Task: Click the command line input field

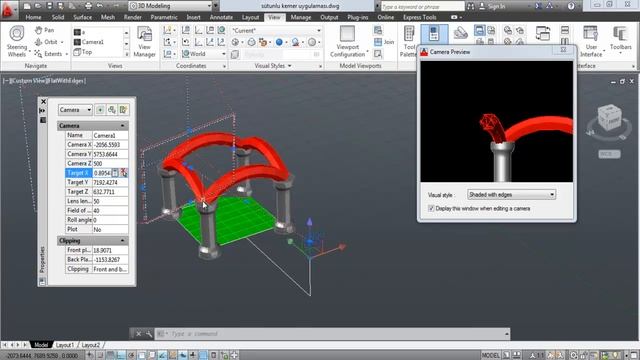Action: (x=333, y=334)
